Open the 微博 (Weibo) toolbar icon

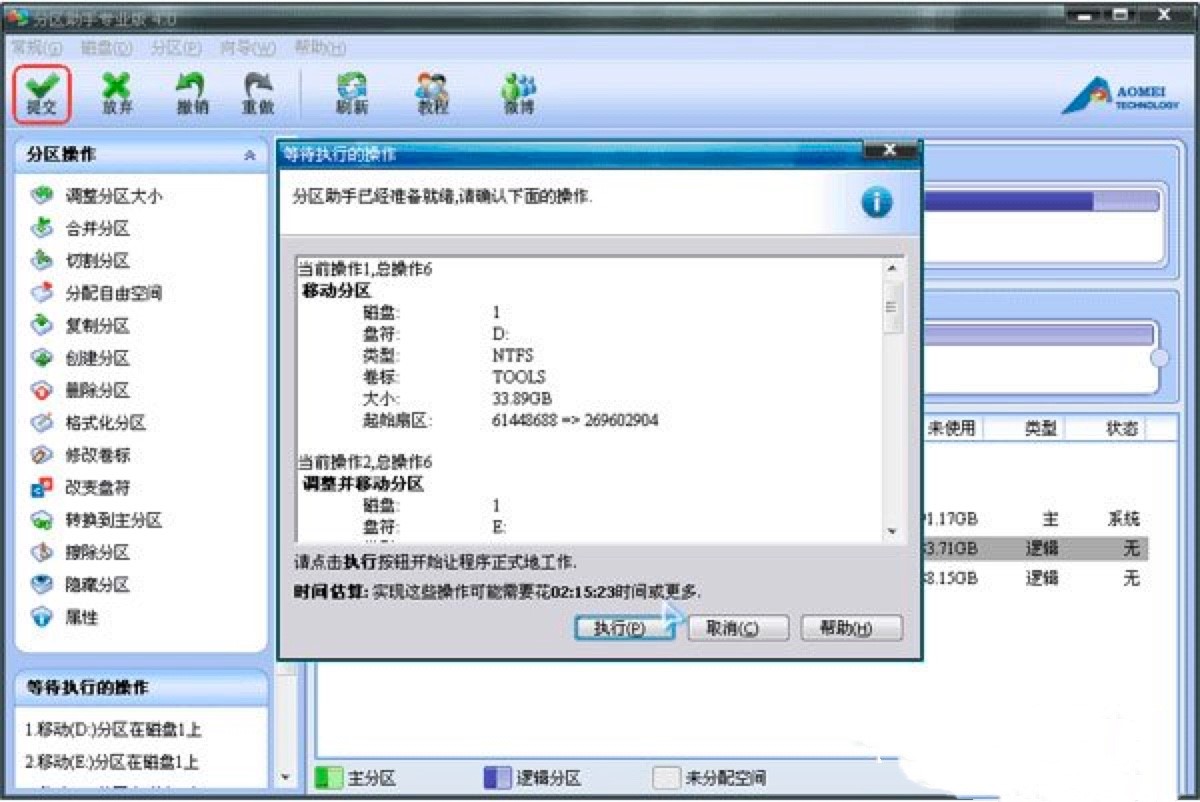(x=518, y=94)
